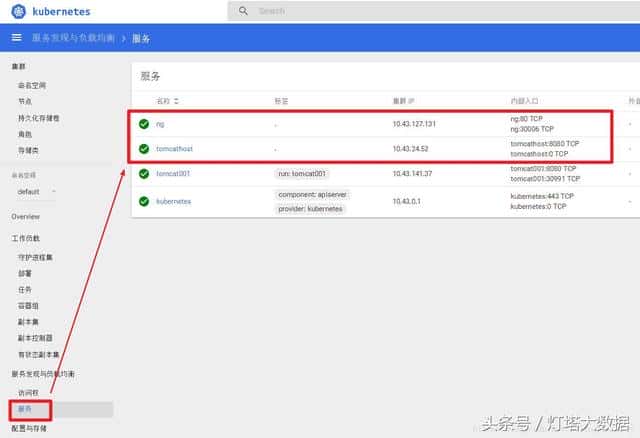Click cluster IP 10.43.127.131
Screen dimensions: 640x438
[414, 124]
